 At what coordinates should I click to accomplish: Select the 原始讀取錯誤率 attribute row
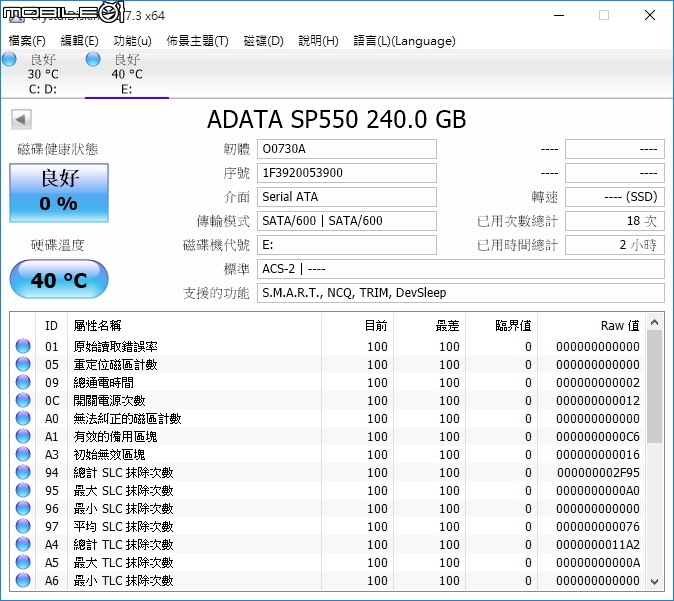329,346
